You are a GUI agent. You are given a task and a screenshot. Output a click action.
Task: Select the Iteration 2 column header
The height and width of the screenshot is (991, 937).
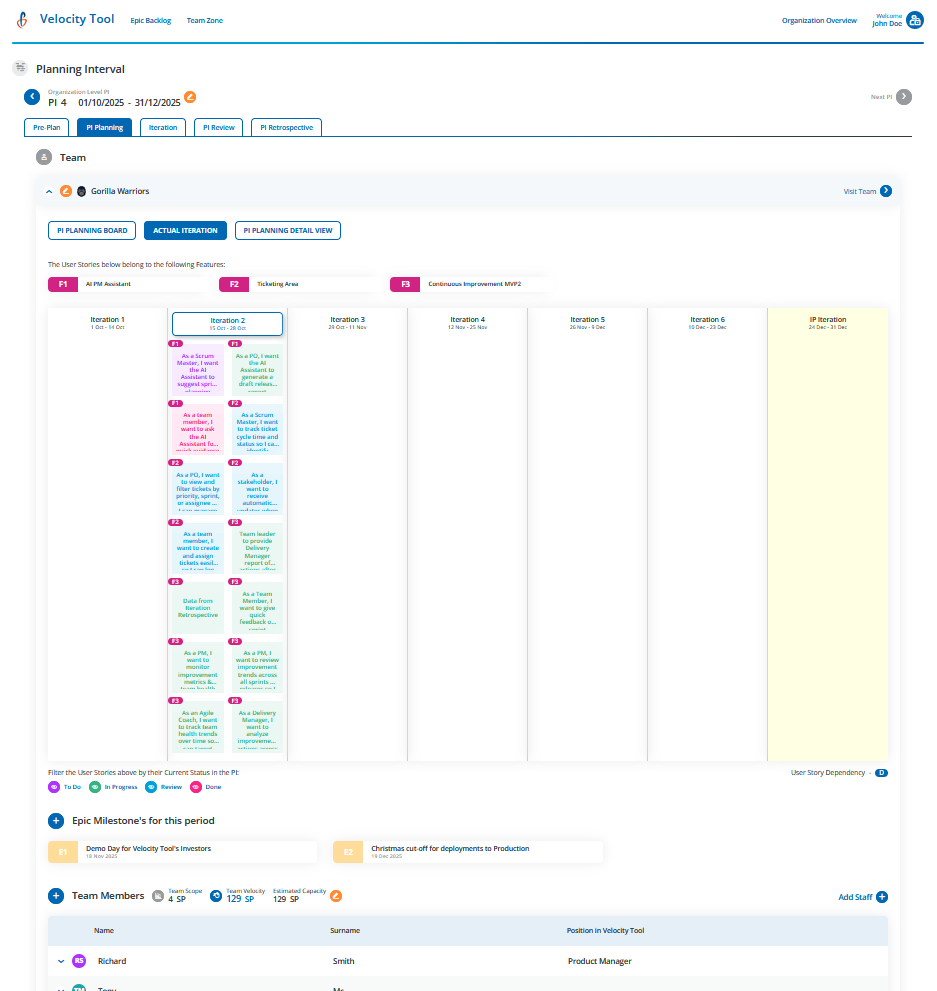click(x=226, y=324)
